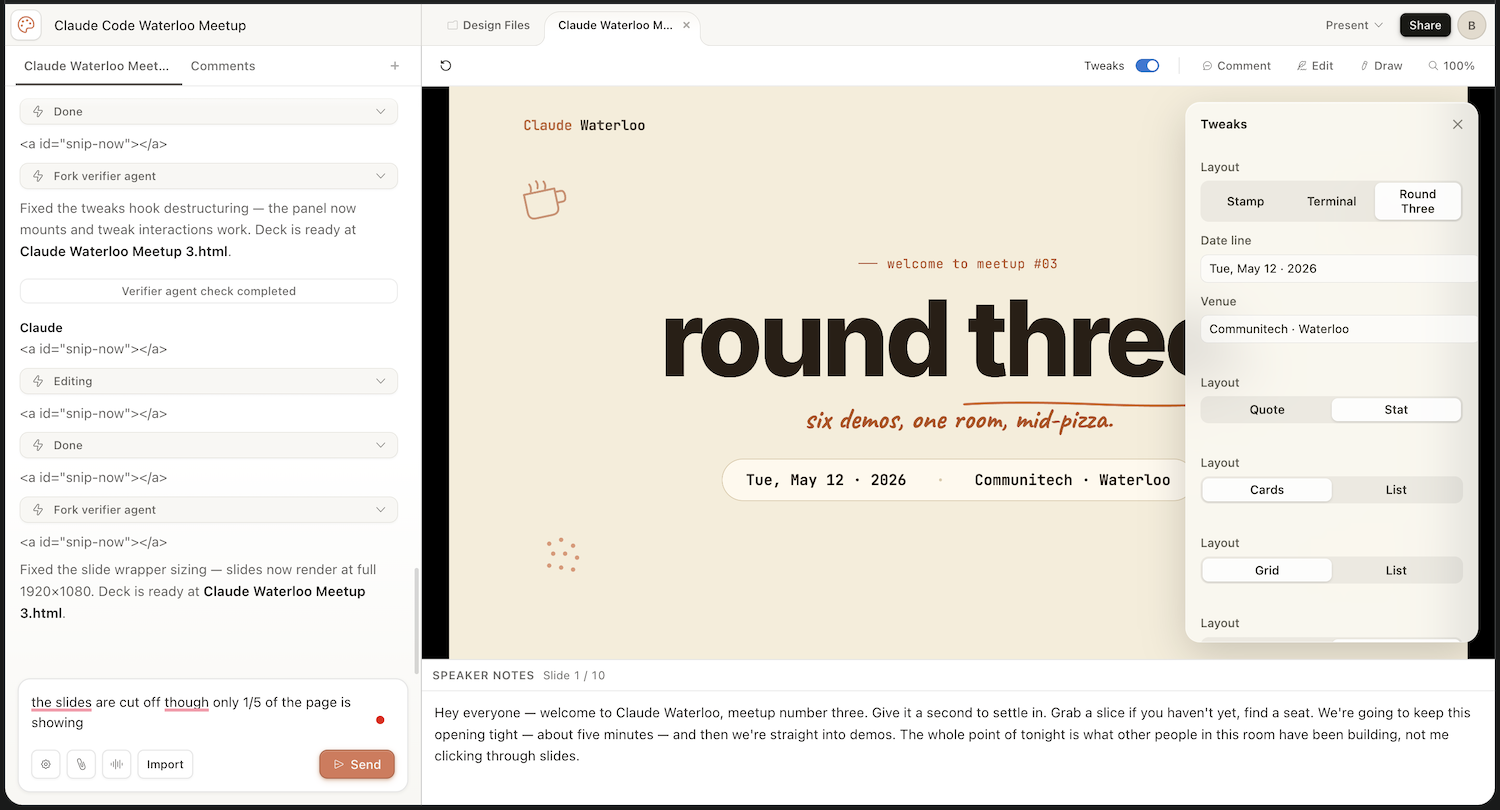The image size is (1500, 810).
Task: Open the Present dropdown
Action: [x=1354, y=26]
